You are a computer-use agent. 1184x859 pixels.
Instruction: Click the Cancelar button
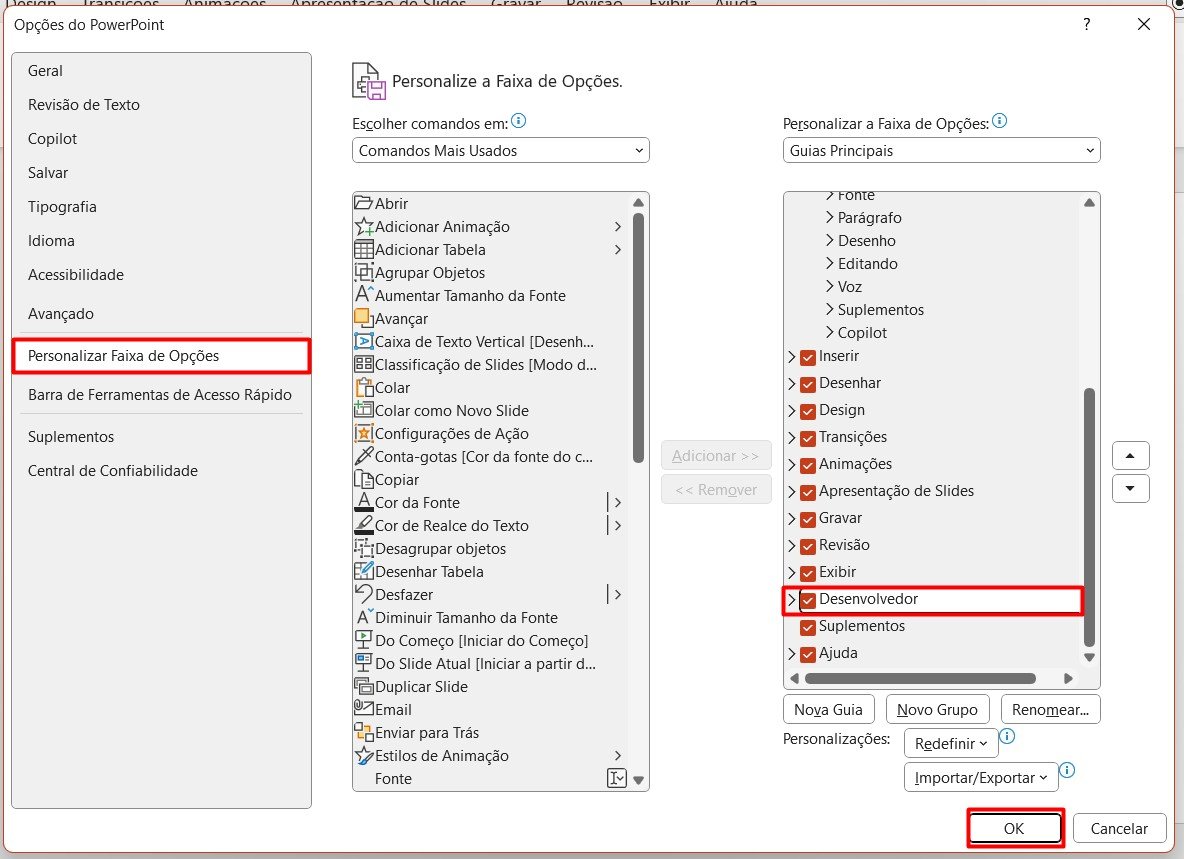[1119, 828]
